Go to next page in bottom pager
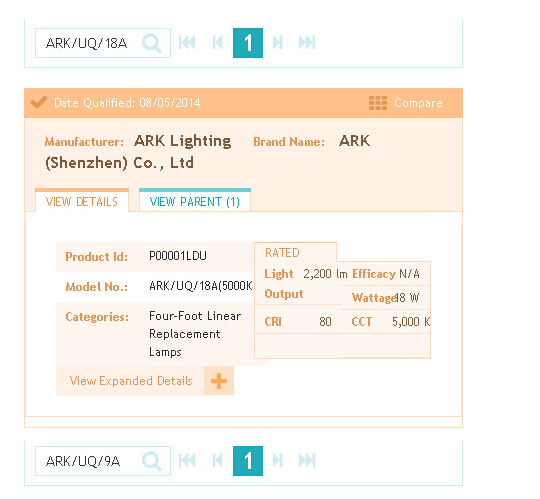 (x=278, y=461)
